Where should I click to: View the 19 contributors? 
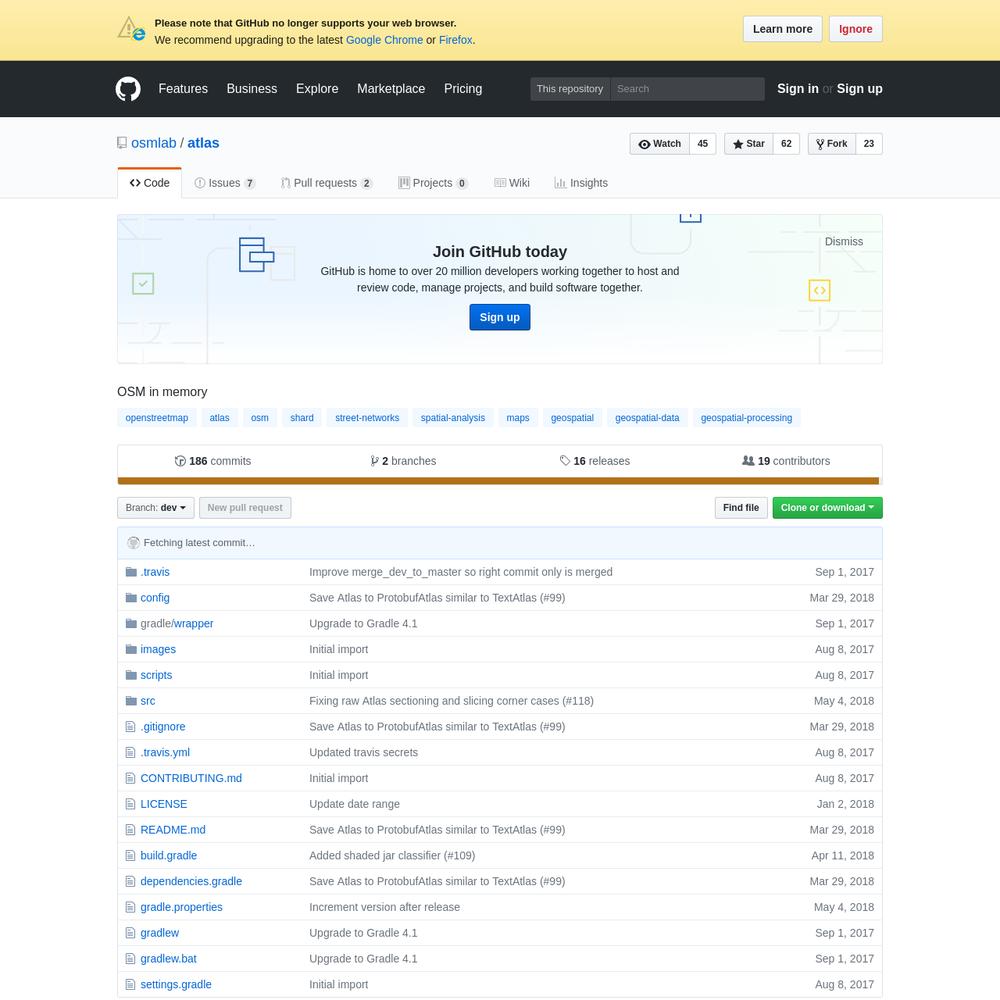coord(786,461)
